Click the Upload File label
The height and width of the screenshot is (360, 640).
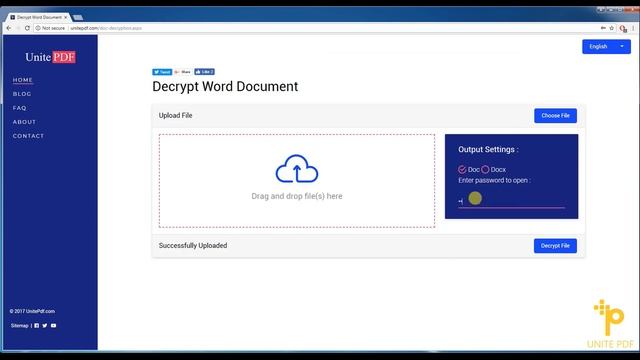tap(176, 116)
